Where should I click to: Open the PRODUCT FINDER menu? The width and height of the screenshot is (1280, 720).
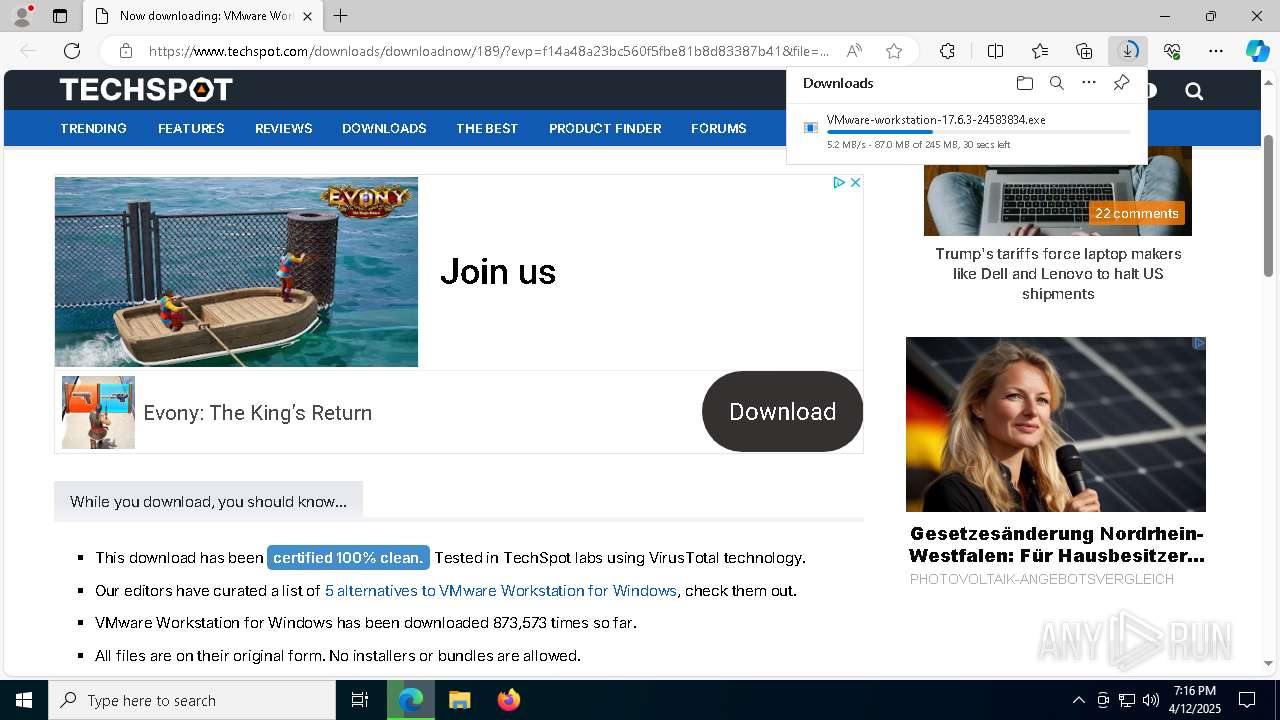pos(605,128)
